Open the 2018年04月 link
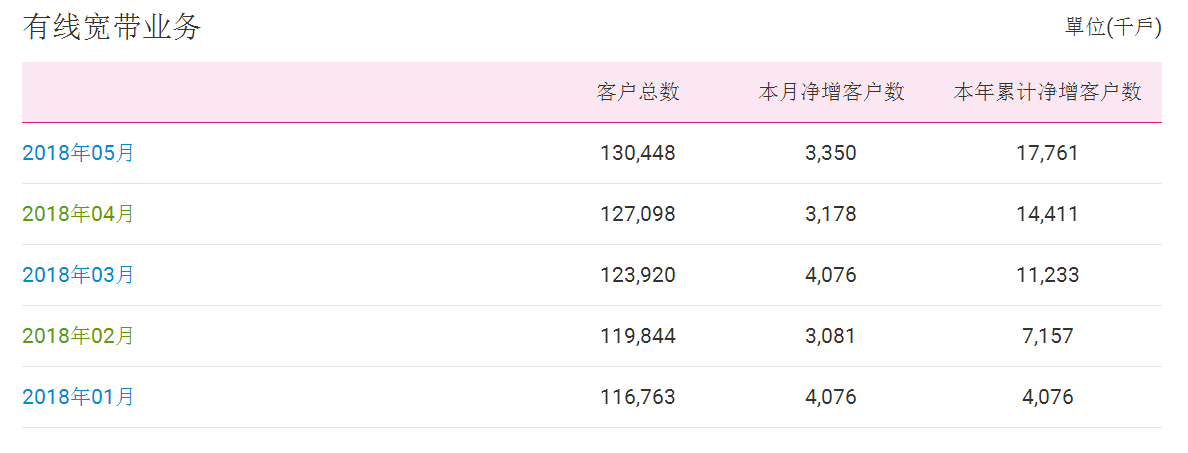The image size is (1188, 453). [78, 214]
